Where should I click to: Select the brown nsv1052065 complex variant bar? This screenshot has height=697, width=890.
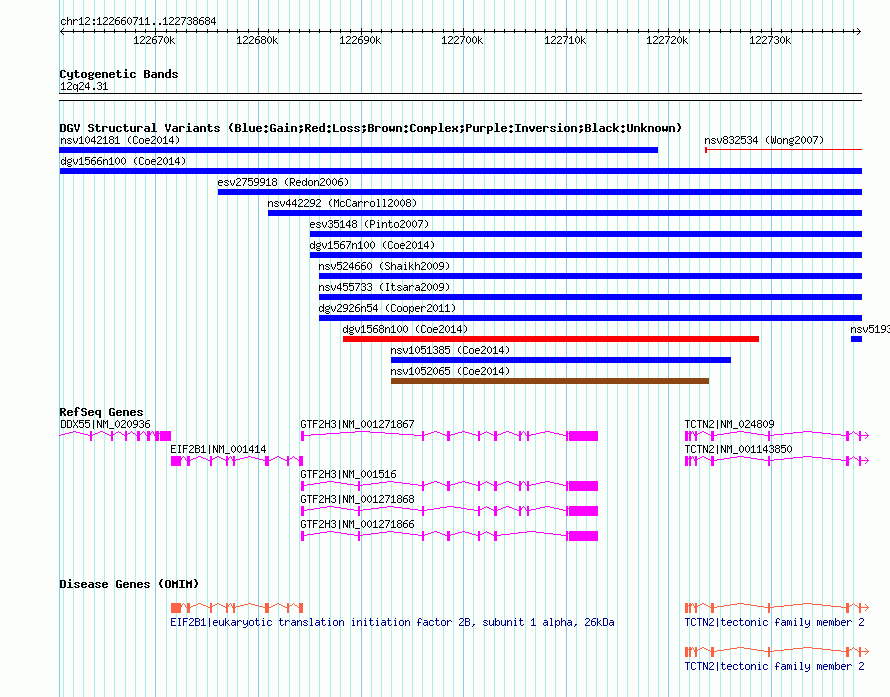pyautogui.click(x=550, y=381)
